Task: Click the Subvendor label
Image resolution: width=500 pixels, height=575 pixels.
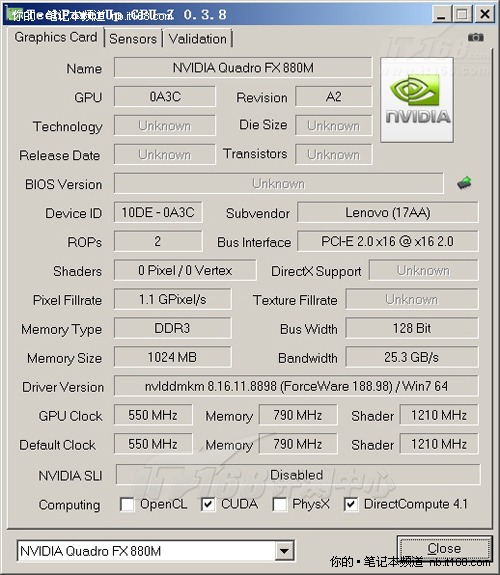Action: [258, 213]
